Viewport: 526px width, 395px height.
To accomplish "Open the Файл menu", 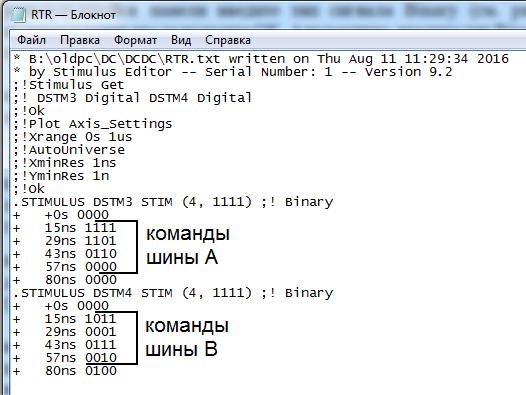I will [31, 40].
